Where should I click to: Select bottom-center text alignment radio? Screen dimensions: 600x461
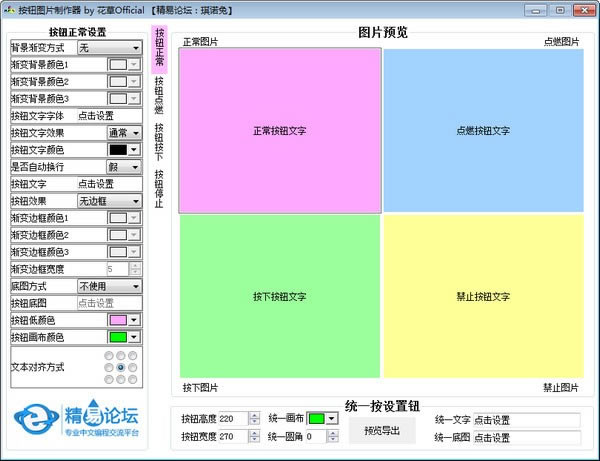click(x=121, y=380)
